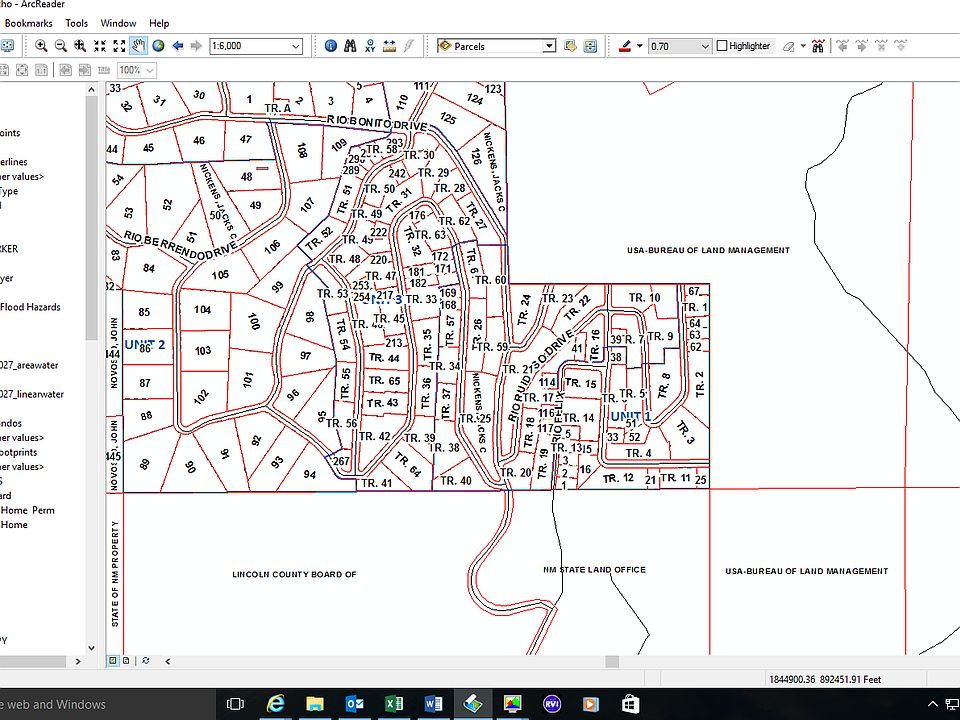
Task: Click the Full Extent globe icon
Action: [x=158, y=46]
